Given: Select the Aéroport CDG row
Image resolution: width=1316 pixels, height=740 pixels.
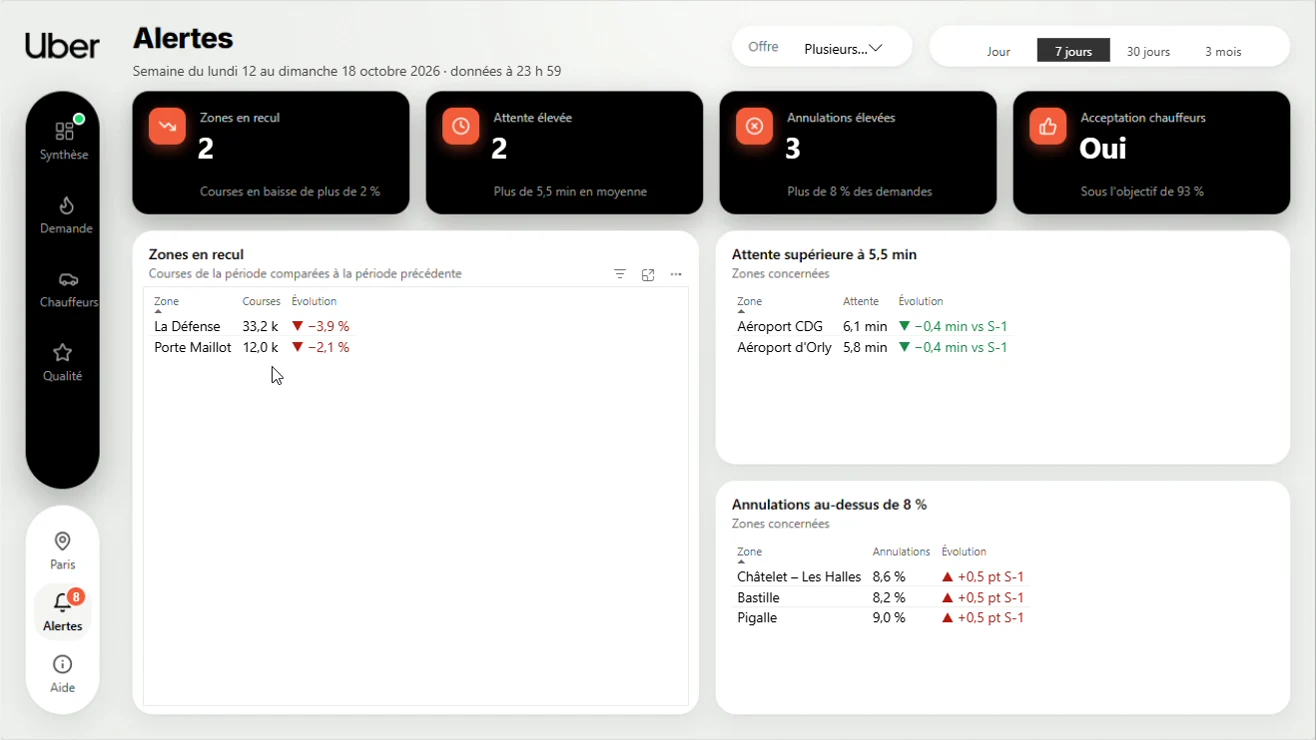Looking at the screenshot, I should [872, 326].
